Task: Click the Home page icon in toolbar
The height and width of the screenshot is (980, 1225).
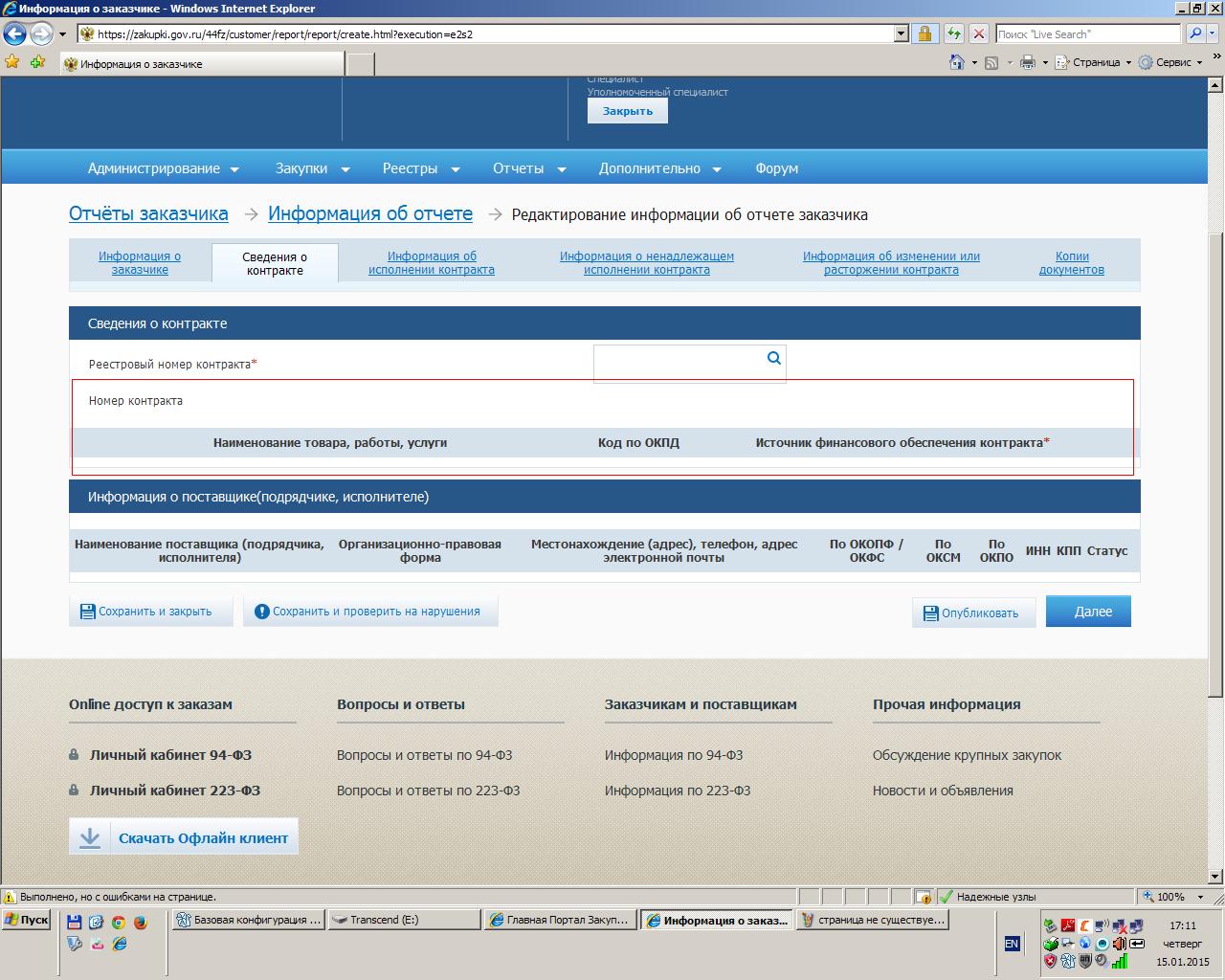Action: click(956, 62)
